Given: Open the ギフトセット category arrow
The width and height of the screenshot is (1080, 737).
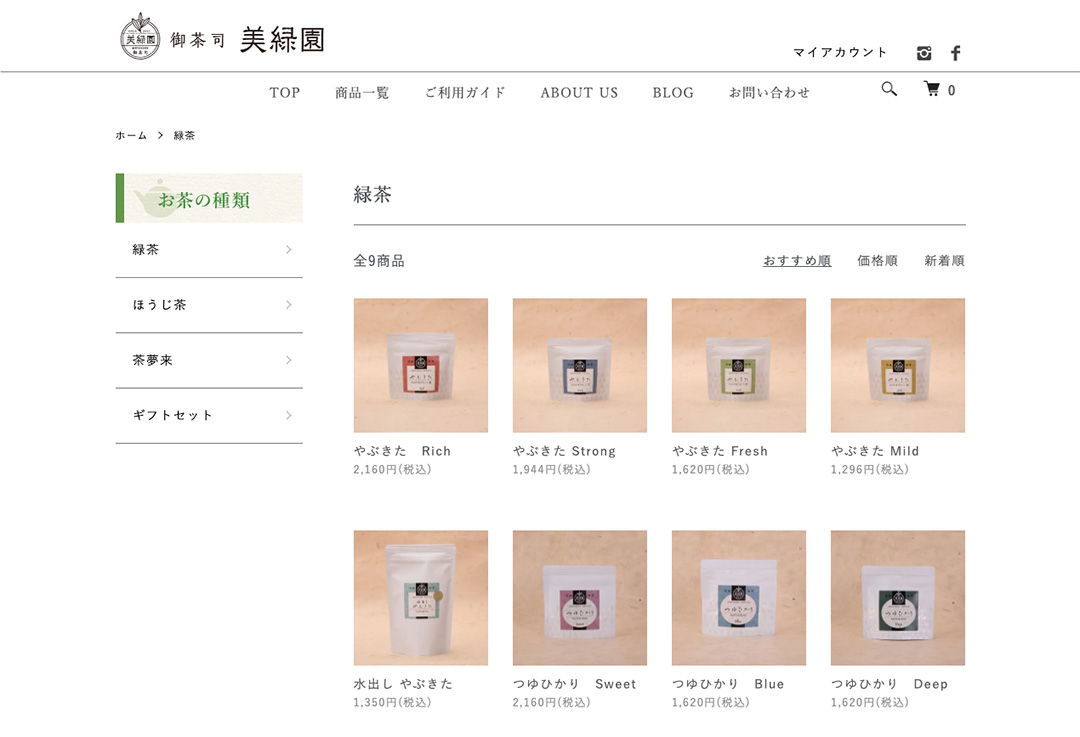Looking at the screenshot, I should (x=289, y=415).
